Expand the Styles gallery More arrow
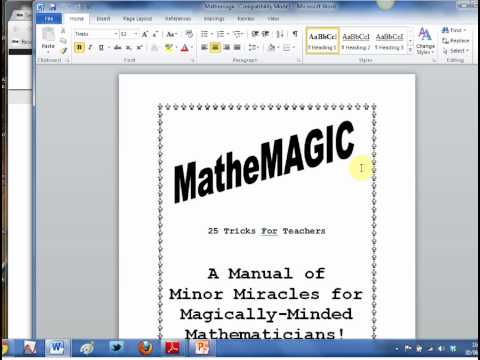The height and width of the screenshot is (360, 480). (x=410, y=50)
